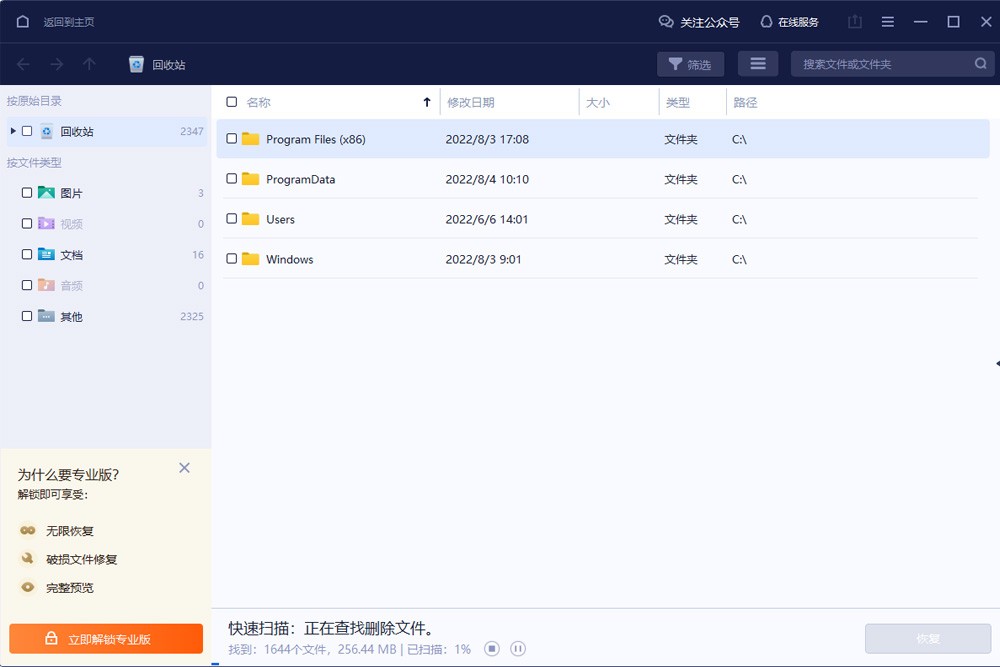The image size is (1000, 667).
Task: Pause the quick scan
Action: tap(518, 649)
